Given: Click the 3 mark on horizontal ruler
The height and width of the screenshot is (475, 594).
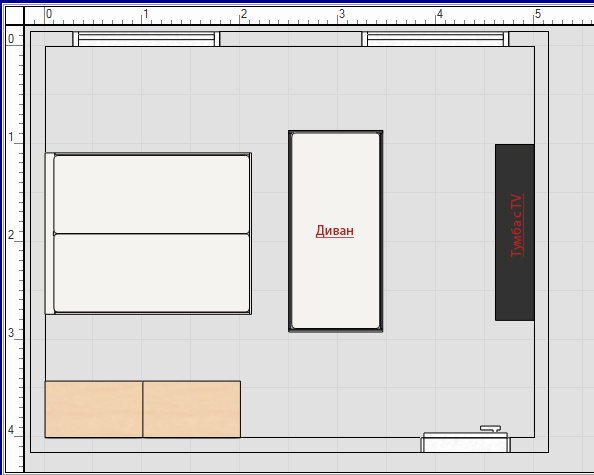Looking at the screenshot, I should (x=342, y=14).
